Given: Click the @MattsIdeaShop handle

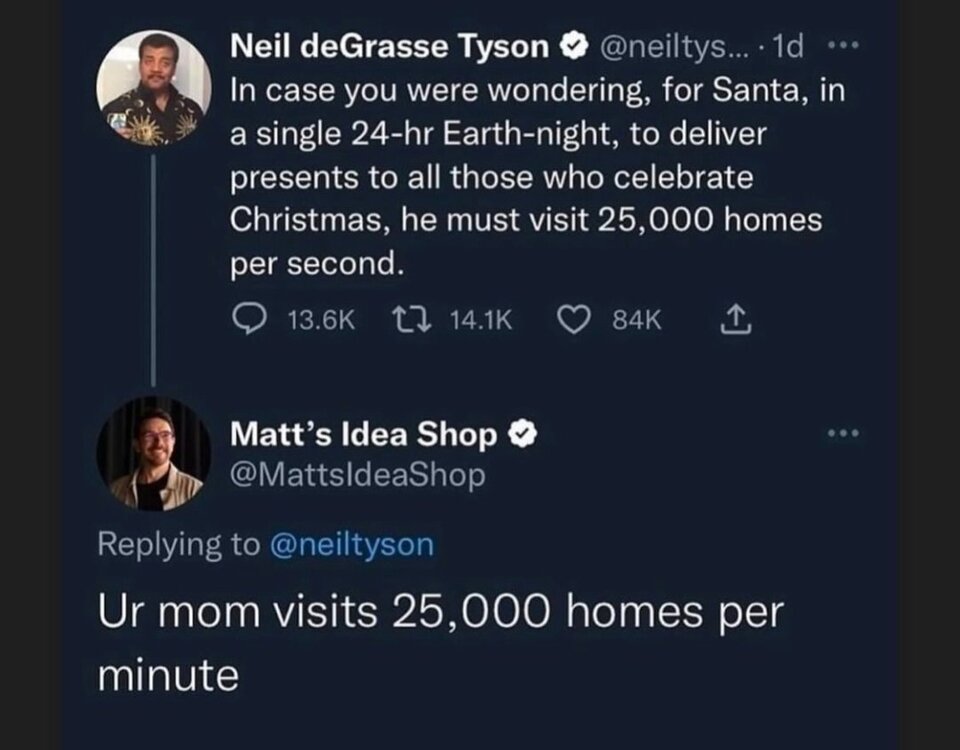Looking at the screenshot, I should (358, 474).
